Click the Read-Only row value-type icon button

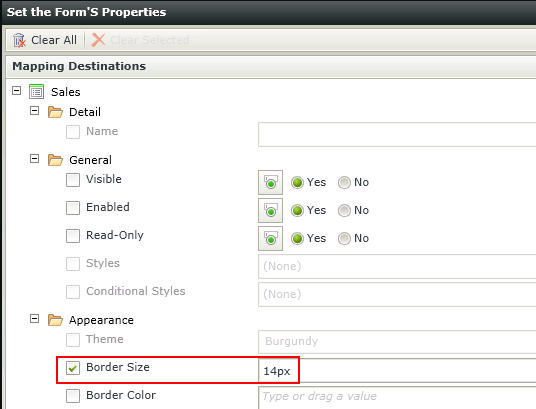270,238
